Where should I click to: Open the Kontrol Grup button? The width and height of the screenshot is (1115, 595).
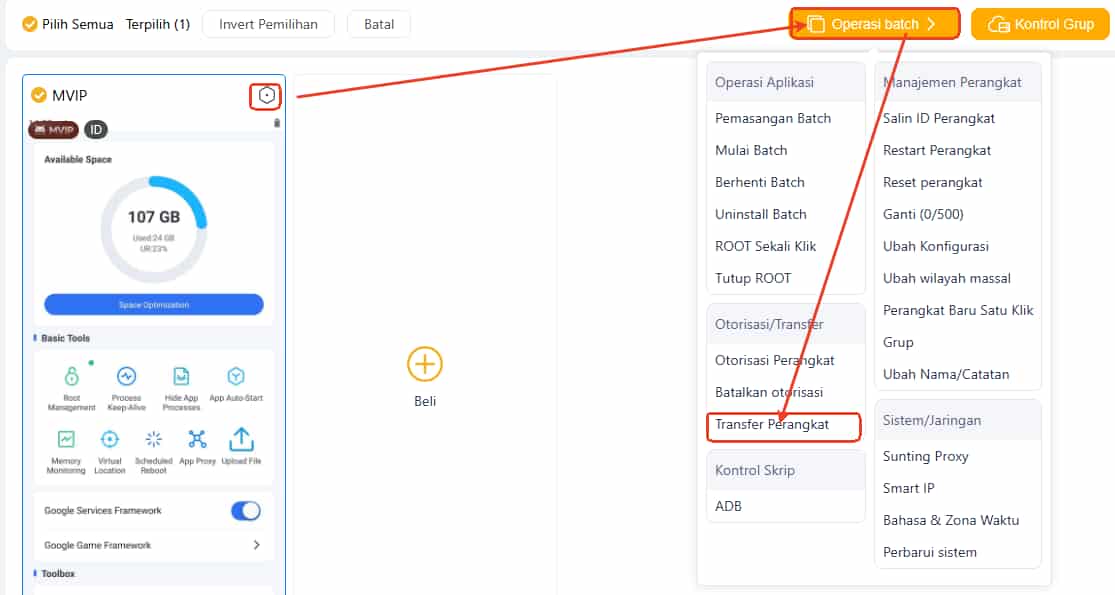click(1040, 24)
